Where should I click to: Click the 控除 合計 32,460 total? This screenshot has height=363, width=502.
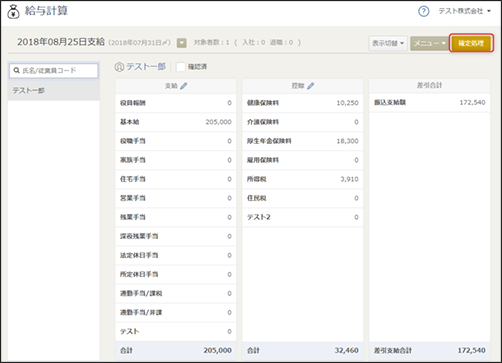pos(346,350)
